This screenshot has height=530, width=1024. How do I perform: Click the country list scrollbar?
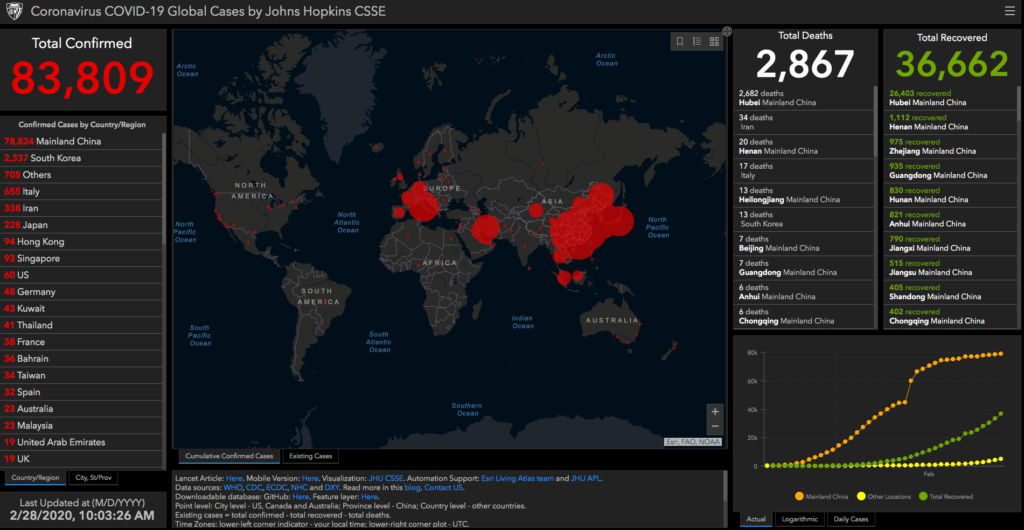pyautogui.click(x=164, y=189)
